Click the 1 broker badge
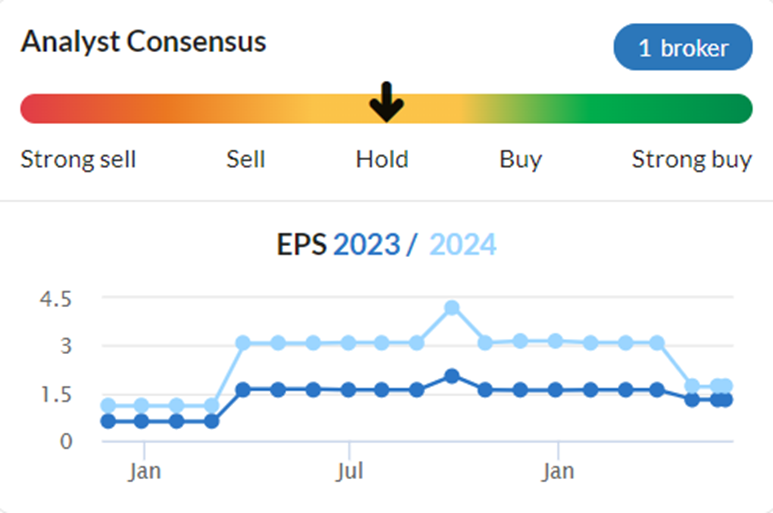The image size is (773, 513). tap(683, 47)
